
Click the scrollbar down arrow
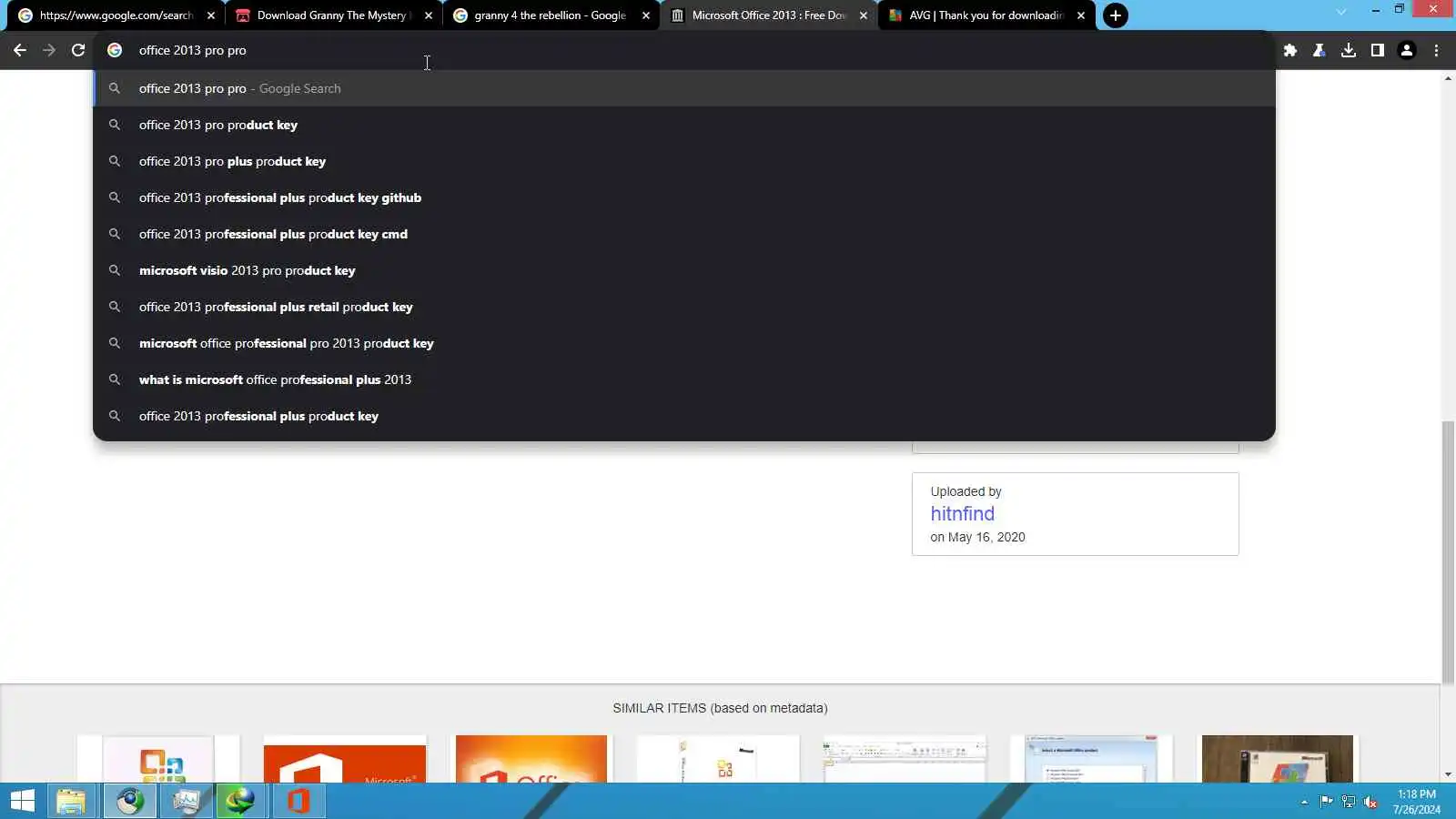click(1448, 775)
